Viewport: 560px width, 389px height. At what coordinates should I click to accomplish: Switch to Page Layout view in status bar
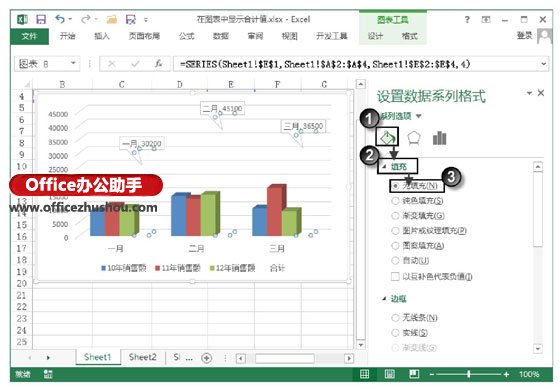tap(390, 374)
